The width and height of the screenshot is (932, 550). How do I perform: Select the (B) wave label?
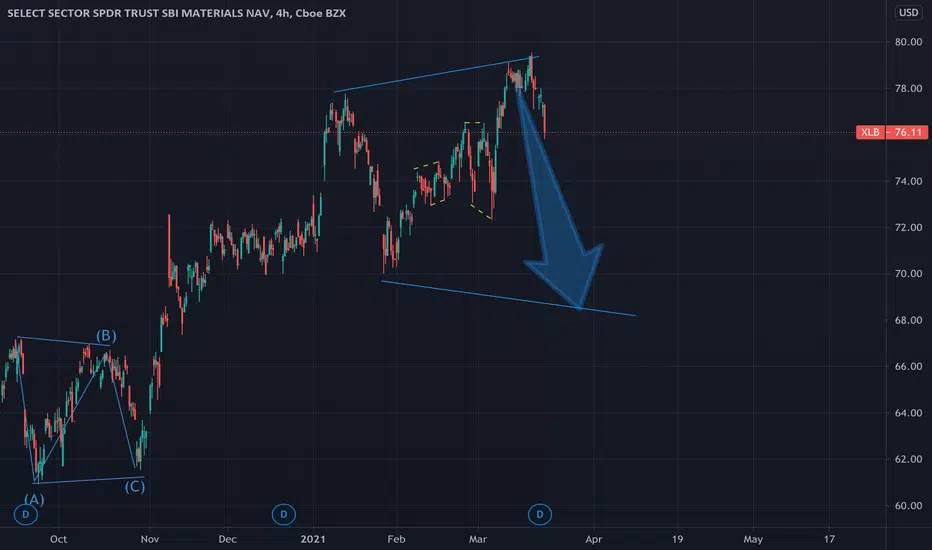pos(106,335)
